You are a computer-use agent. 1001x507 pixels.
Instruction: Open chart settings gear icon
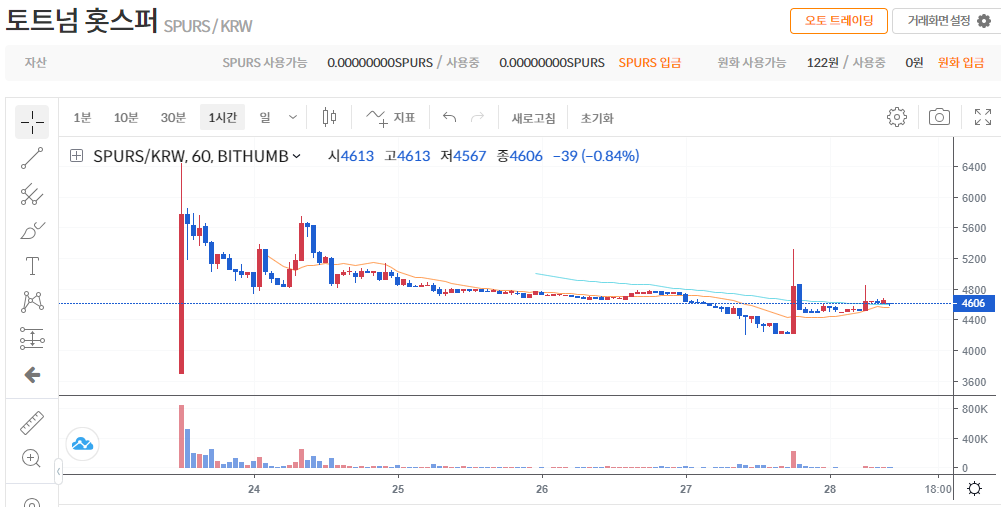(897, 117)
